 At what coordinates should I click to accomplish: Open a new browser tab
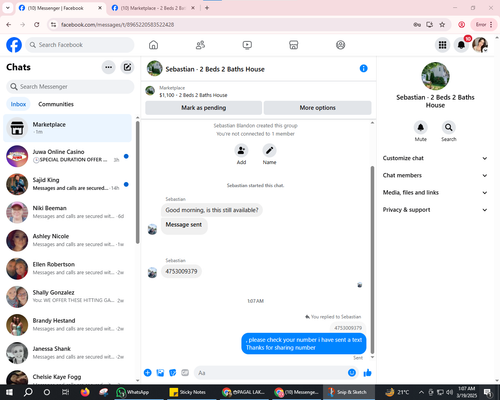point(207,8)
